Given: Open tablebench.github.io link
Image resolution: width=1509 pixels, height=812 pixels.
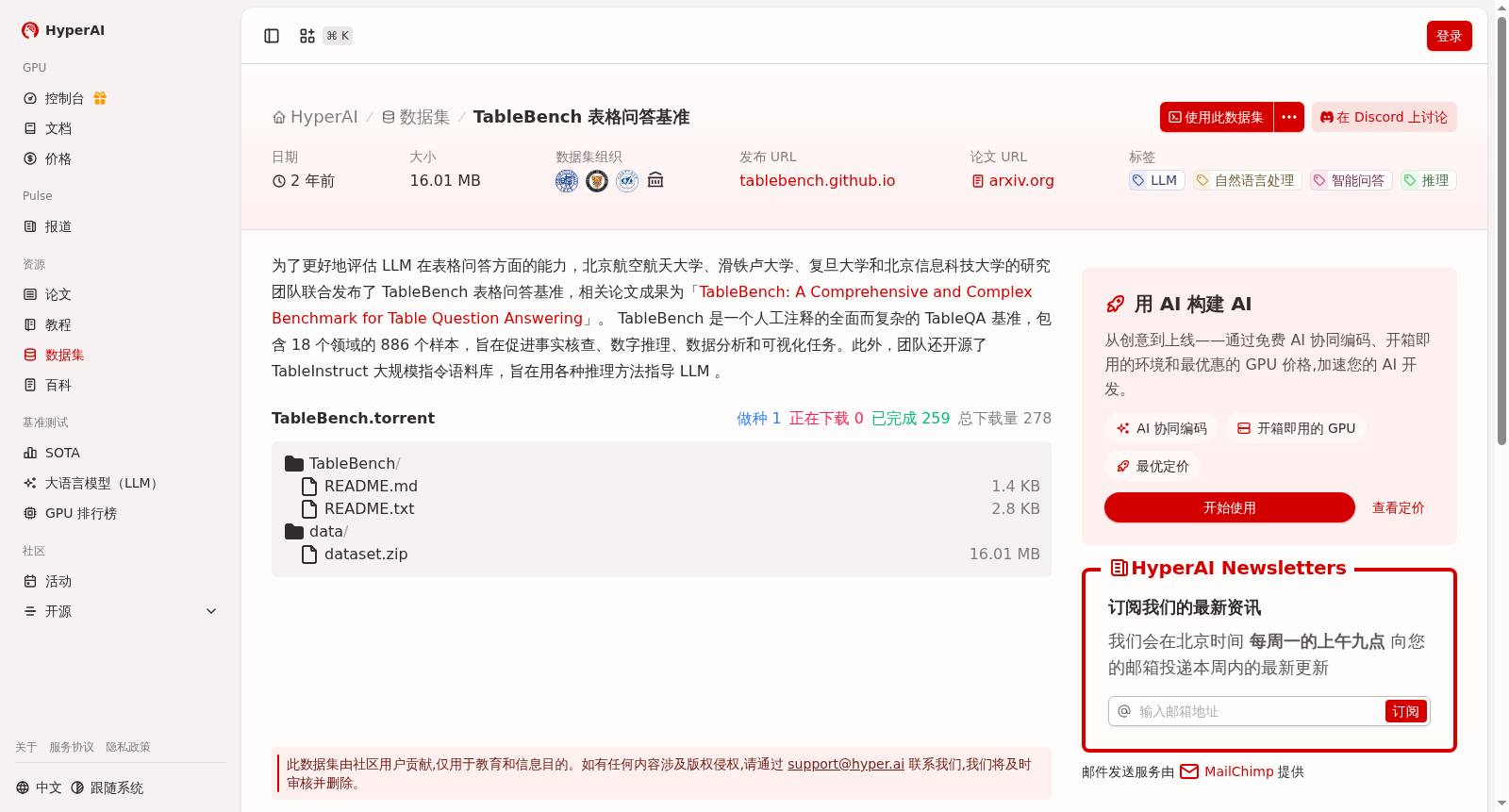Looking at the screenshot, I should click(x=817, y=180).
